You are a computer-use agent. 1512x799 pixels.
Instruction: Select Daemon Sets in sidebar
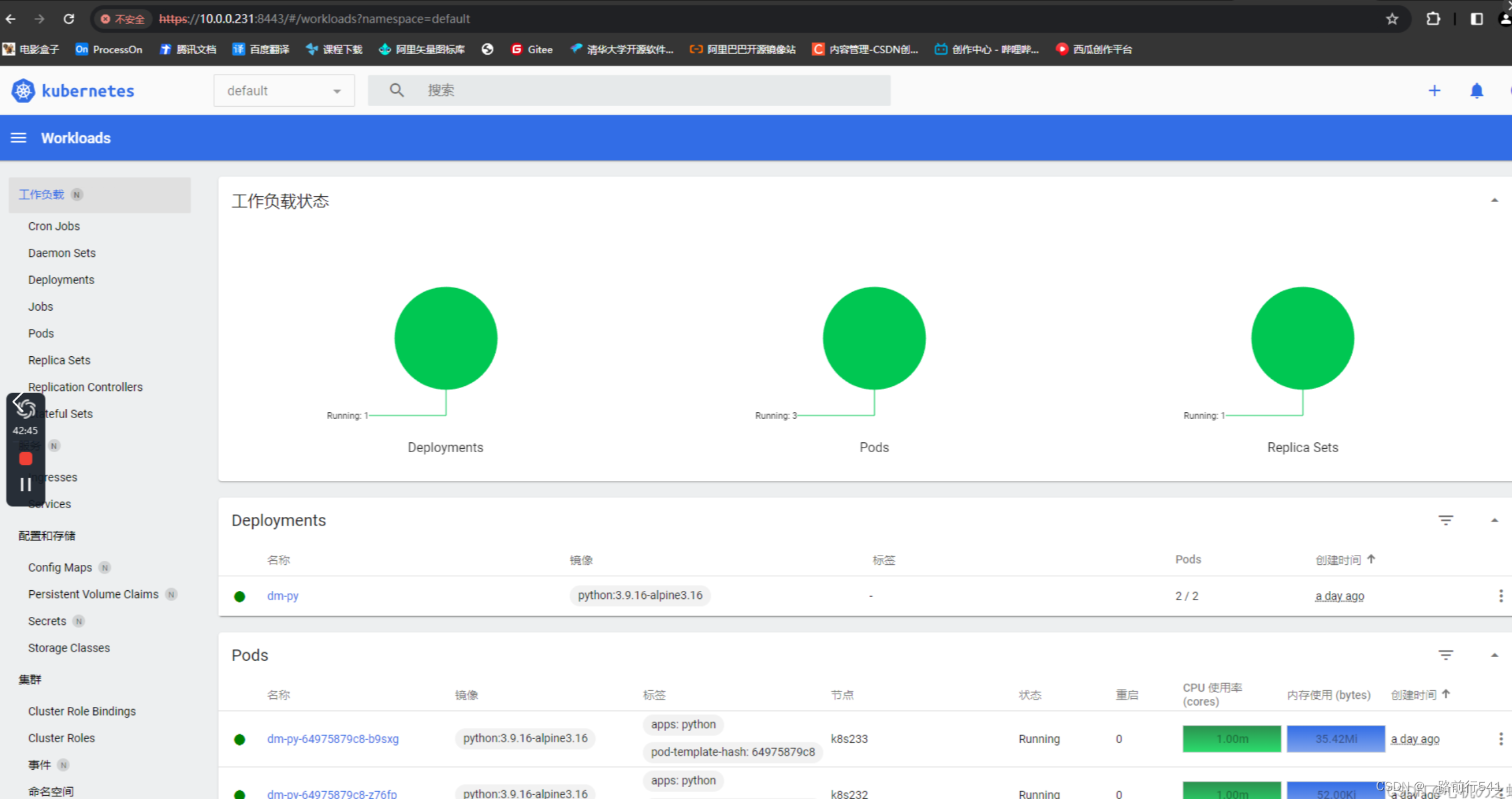pos(61,253)
